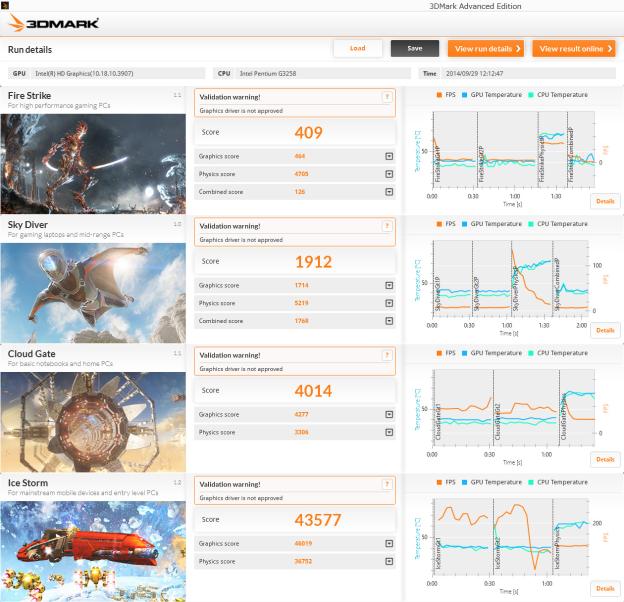Click the Cloud Gate preview image
This screenshot has width=624, height=602.
(93, 422)
